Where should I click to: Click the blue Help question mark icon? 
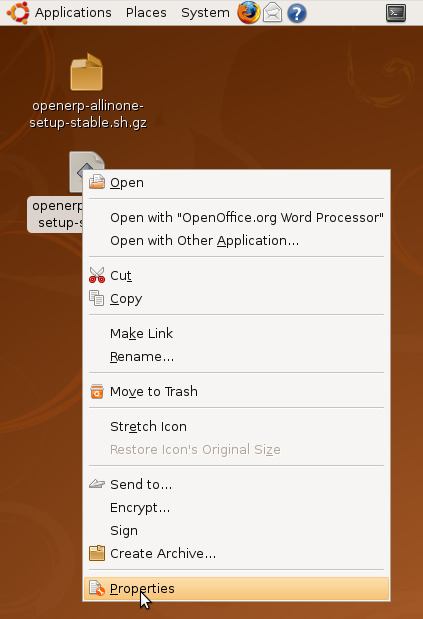[297, 13]
